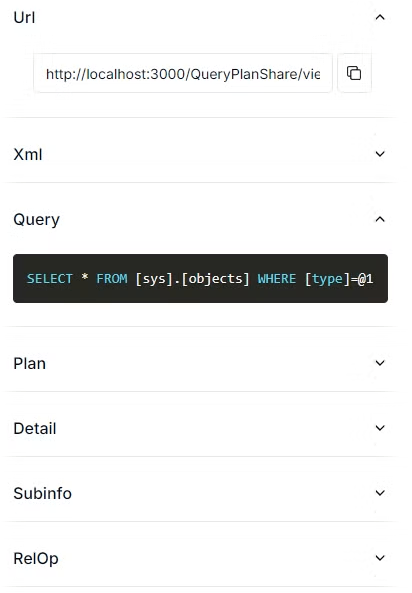
Task: Copy the query plan URL to clipboard
Action: pos(354,73)
